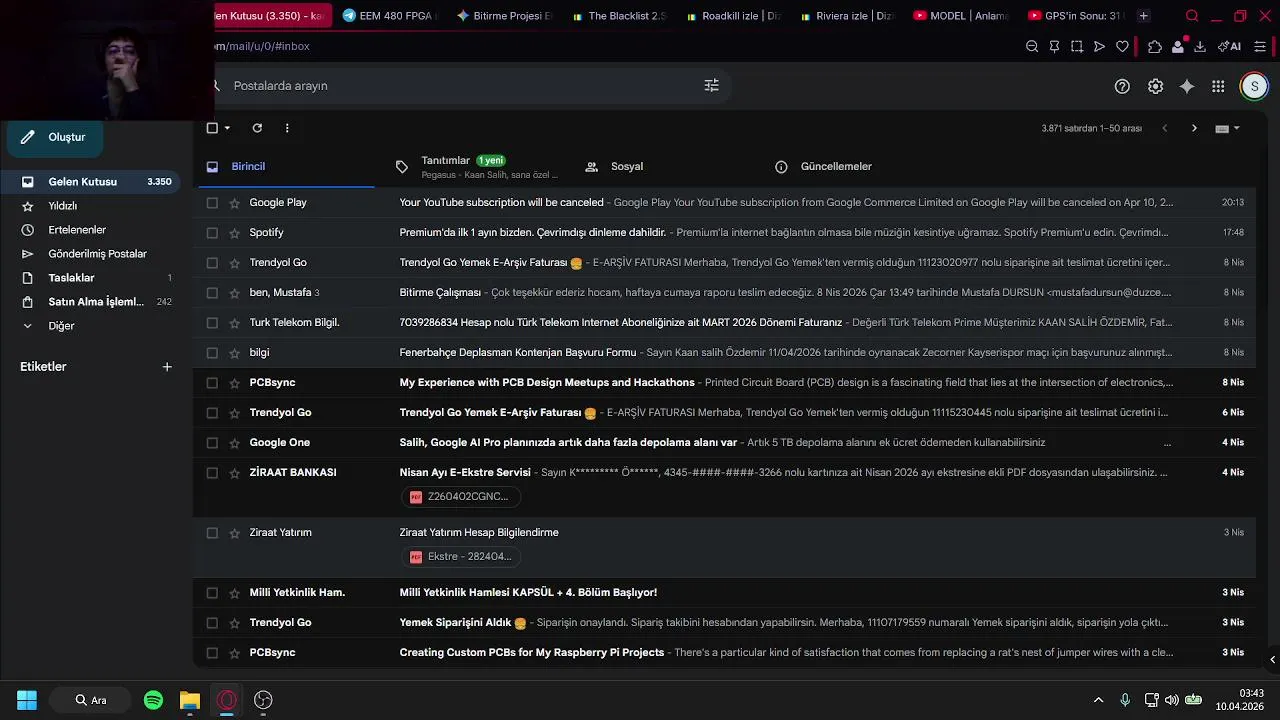The height and width of the screenshot is (720, 1280).
Task: Select the Milli Yetkinlik Ham. email checkbox
Action: [x=212, y=593]
